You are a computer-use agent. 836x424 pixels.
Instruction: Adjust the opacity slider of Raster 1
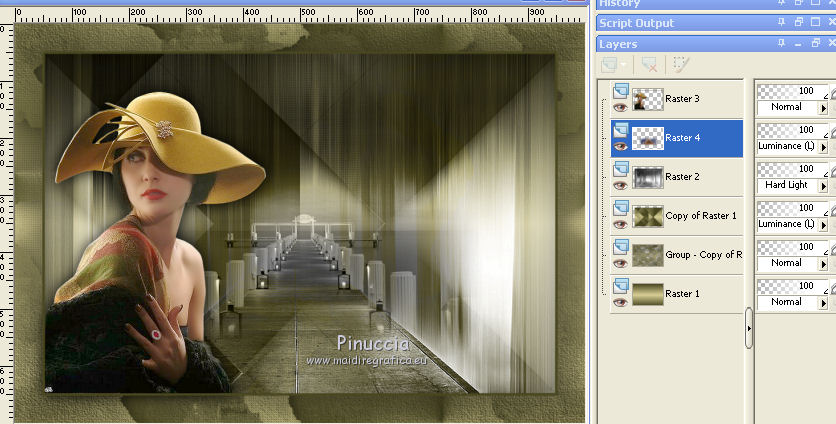click(x=792, y=286)
